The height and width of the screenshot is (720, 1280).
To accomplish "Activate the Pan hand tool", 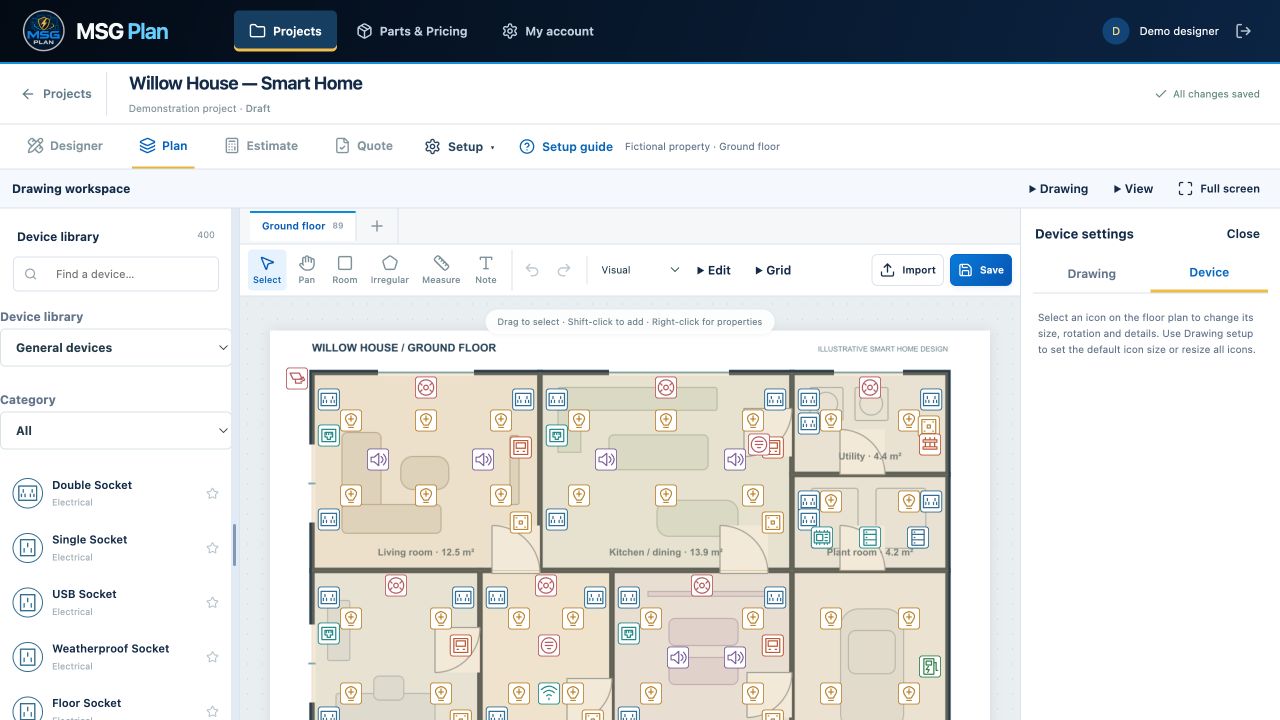I will tap(307, 269).
